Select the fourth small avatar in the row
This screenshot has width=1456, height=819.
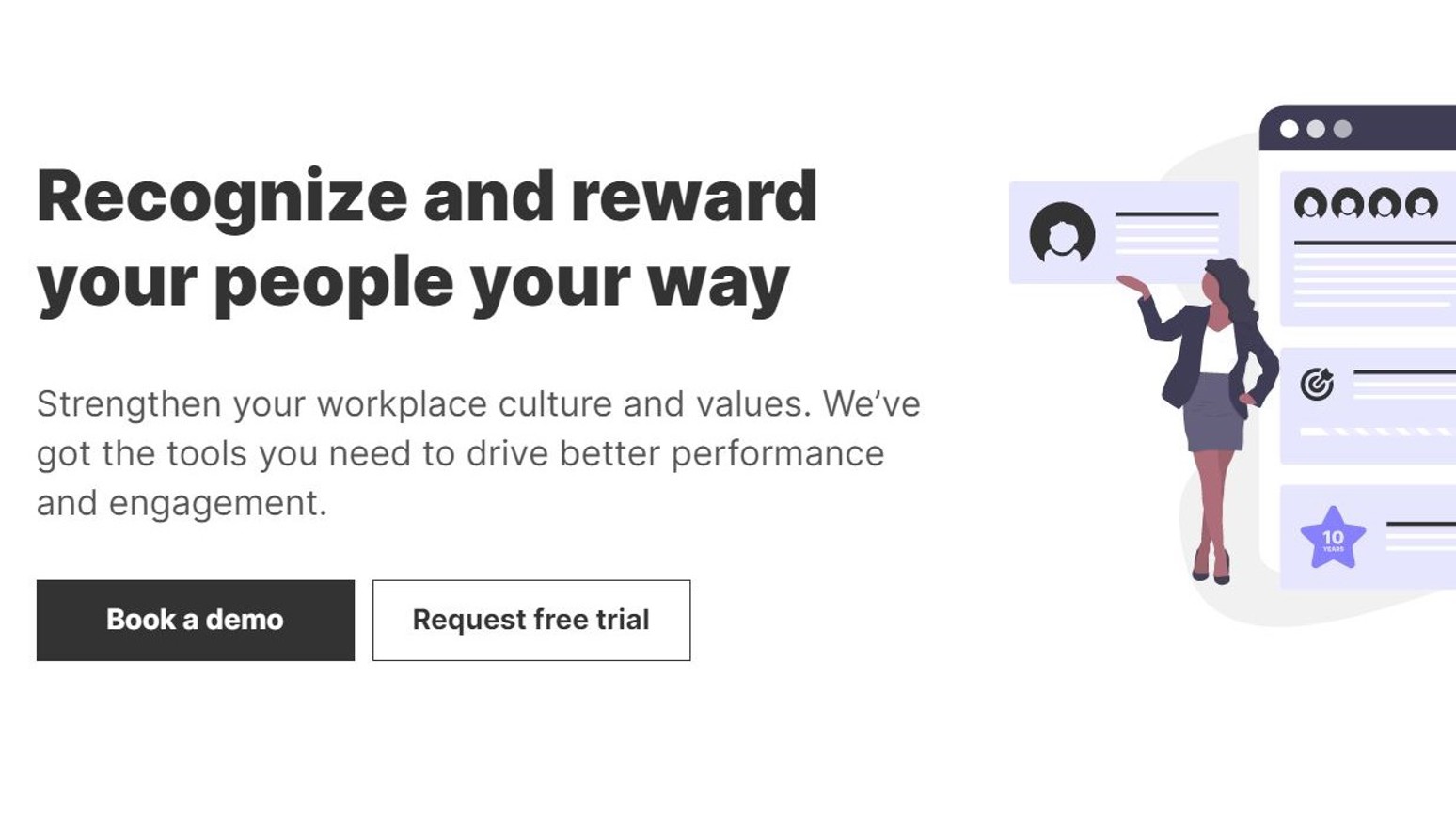click(x=1420, y=203)
